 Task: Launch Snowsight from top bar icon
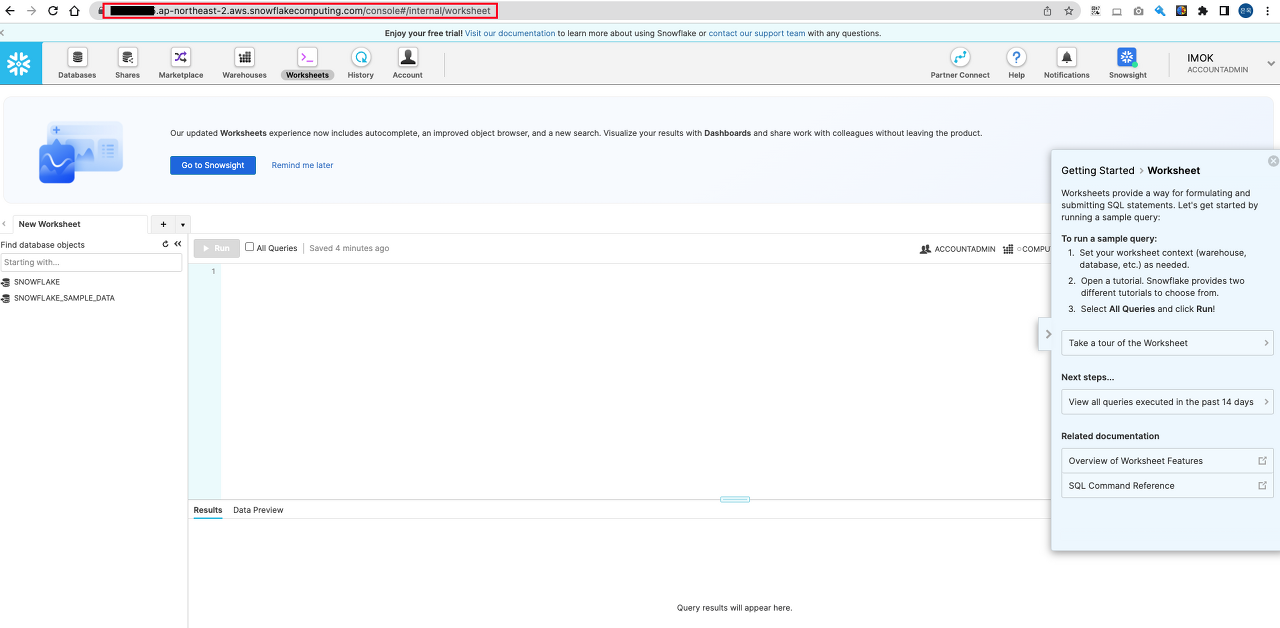tap(1127, 63)
